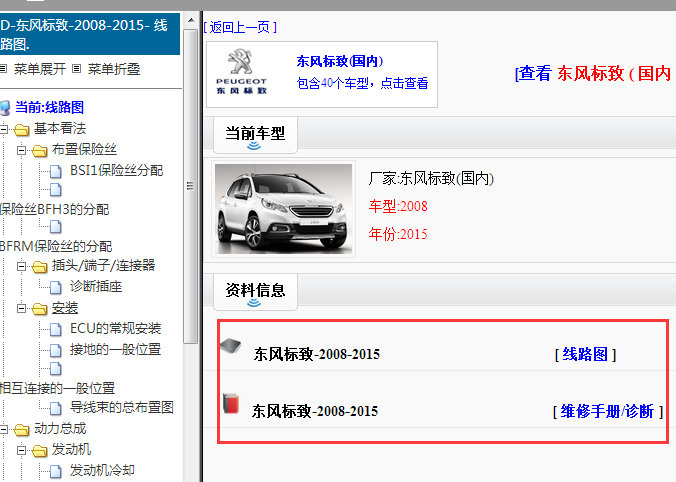Click the 安装 folder icon
The image size is (676, 482).
point(40,309)
